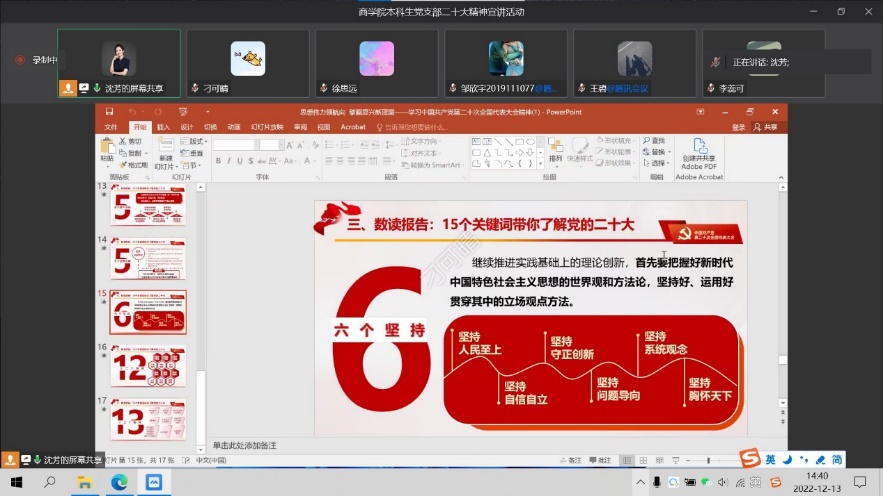Select slide 16 thumbnail in the panel
The image size is (883, 496).
coord(147,365)
